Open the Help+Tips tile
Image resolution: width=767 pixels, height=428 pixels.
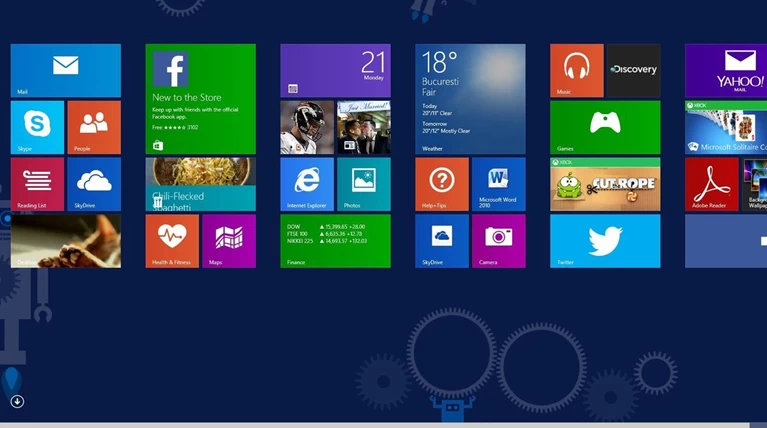(x=442, y=184)
